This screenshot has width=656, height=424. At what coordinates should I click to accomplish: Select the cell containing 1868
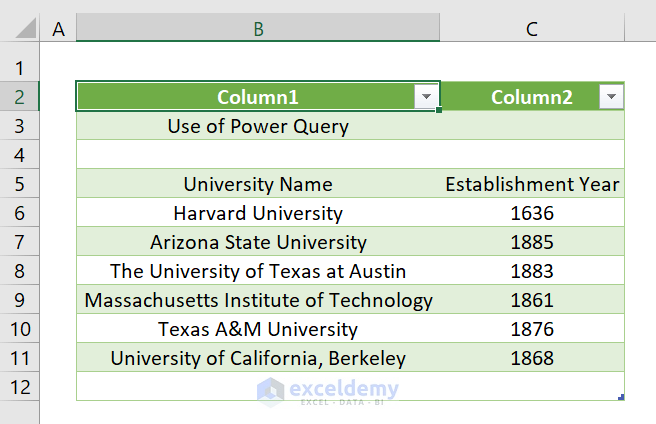[x=532, y=358]
